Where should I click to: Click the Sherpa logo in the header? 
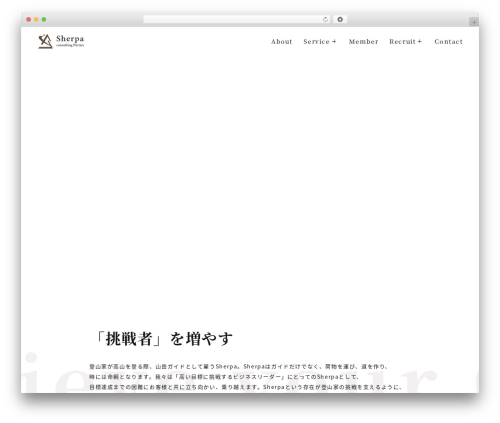(61, 41)
